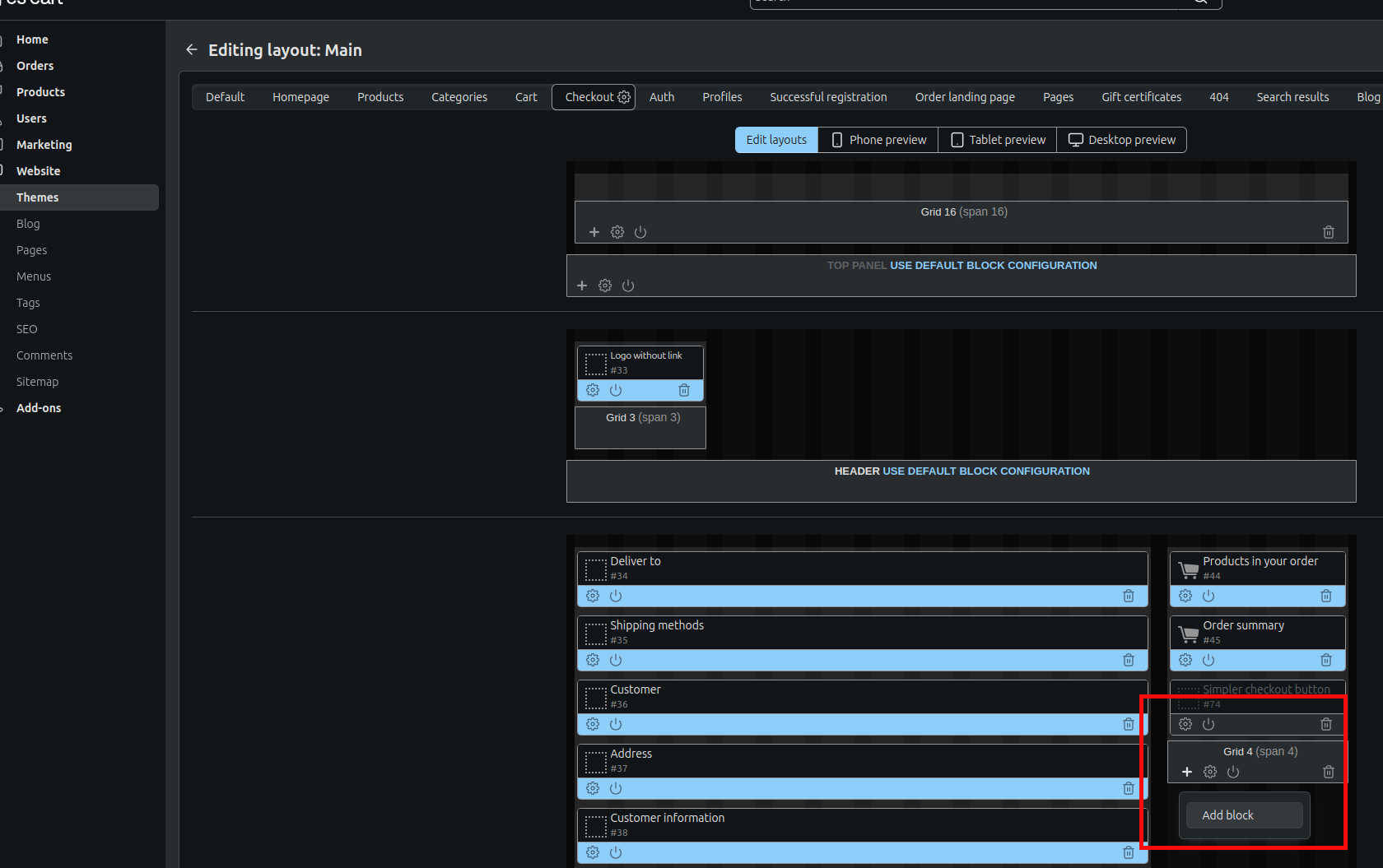Open Grid 16 settings gear

[x=617, y=232]
